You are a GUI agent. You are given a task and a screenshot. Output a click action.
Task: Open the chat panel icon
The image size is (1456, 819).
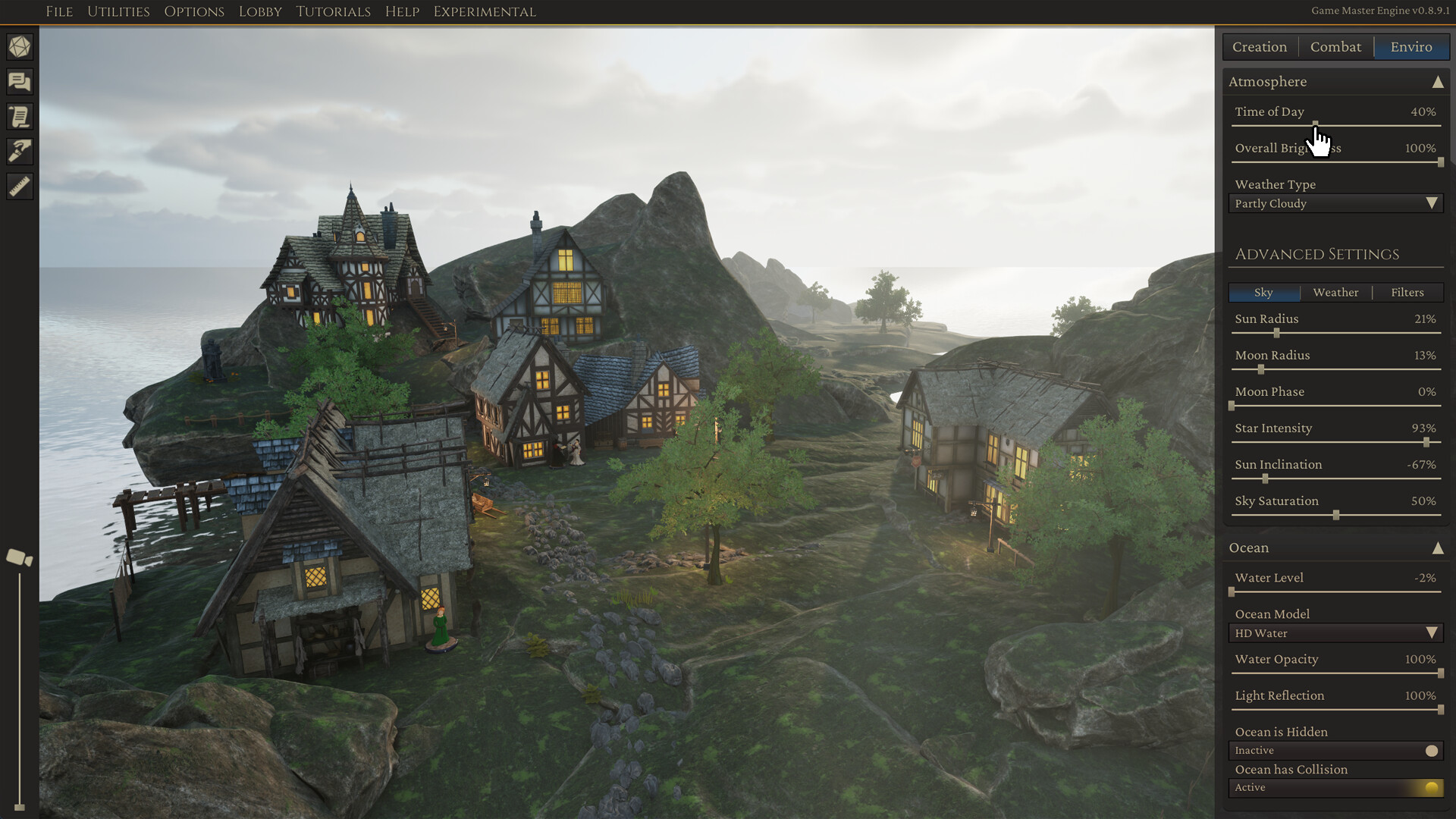click(19, 81)
